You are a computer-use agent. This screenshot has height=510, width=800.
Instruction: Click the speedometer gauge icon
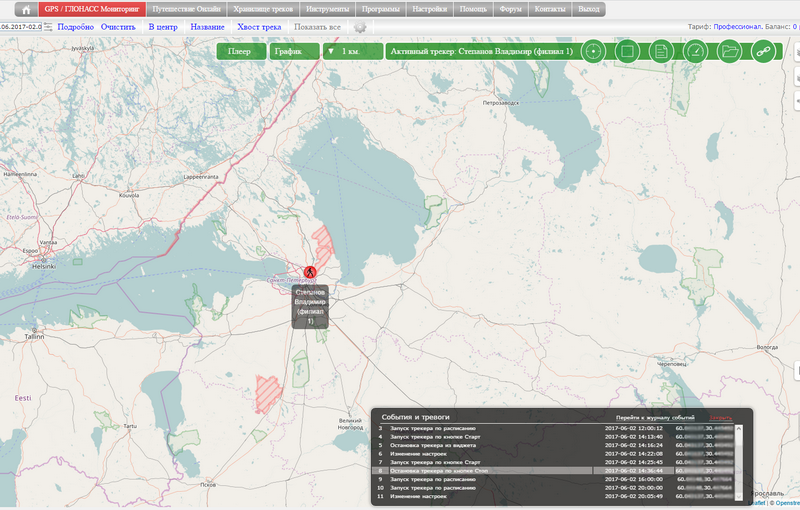click(695, 50)
